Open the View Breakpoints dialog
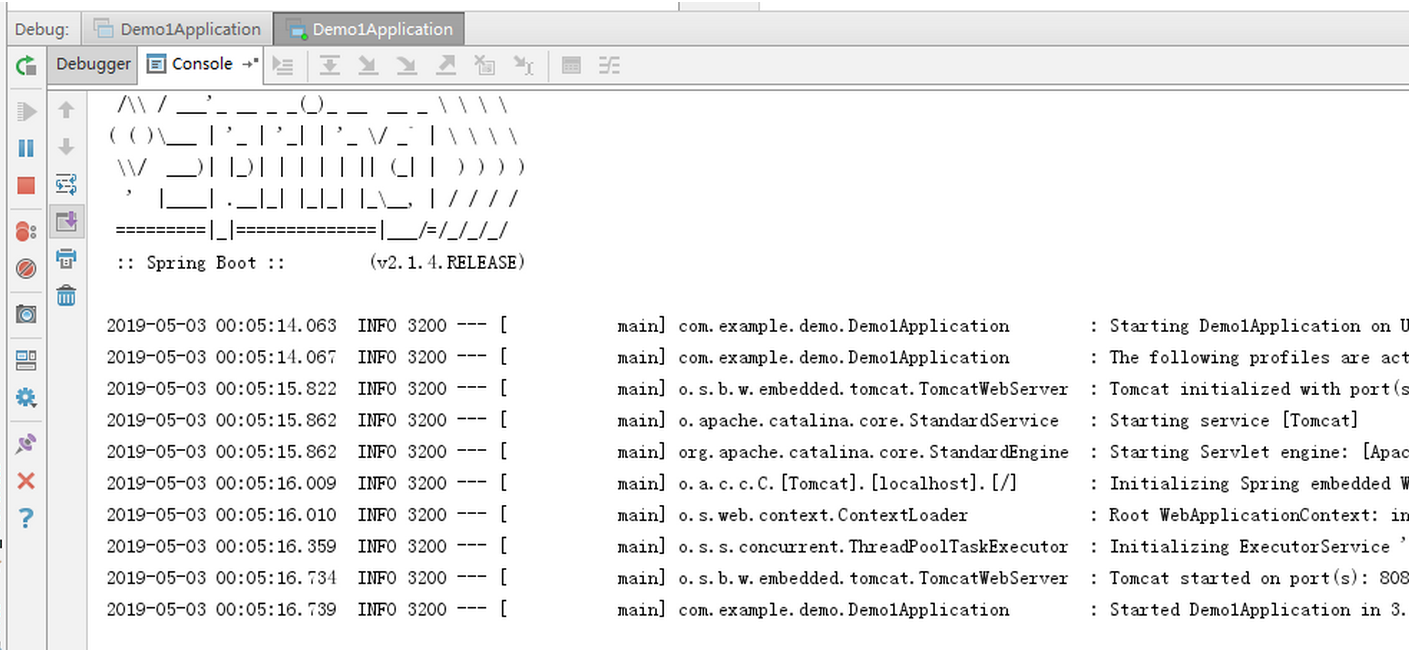 tap(26, 232)
